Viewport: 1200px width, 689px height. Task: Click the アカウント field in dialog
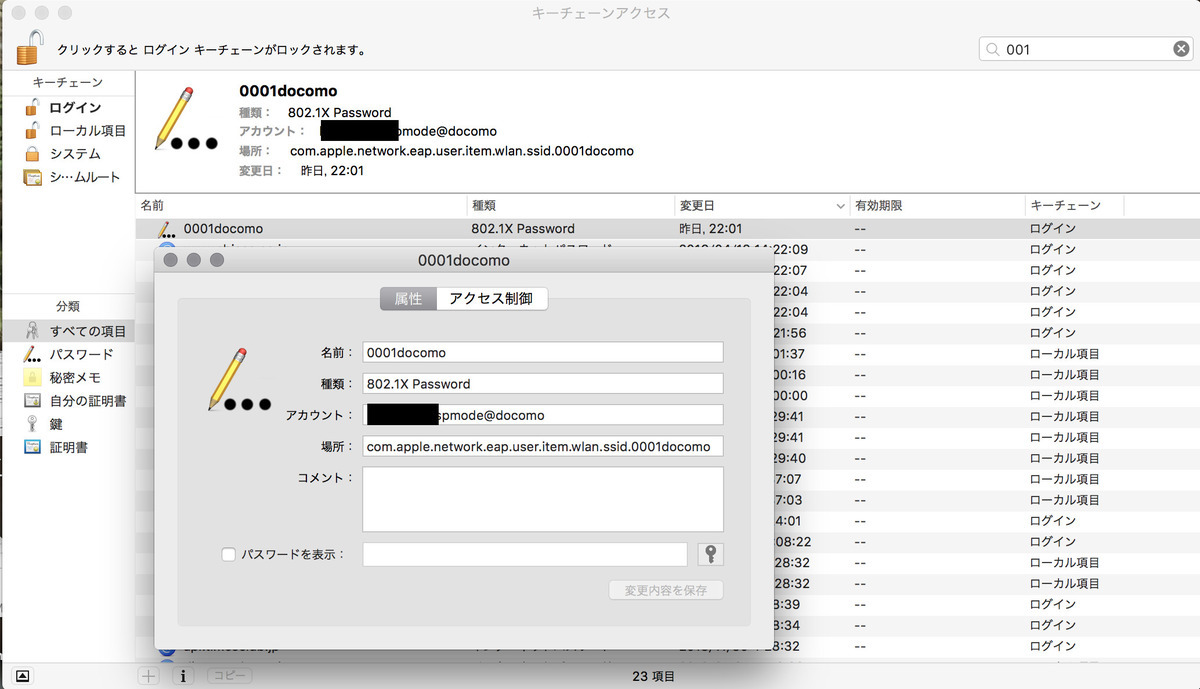[543, 414]
